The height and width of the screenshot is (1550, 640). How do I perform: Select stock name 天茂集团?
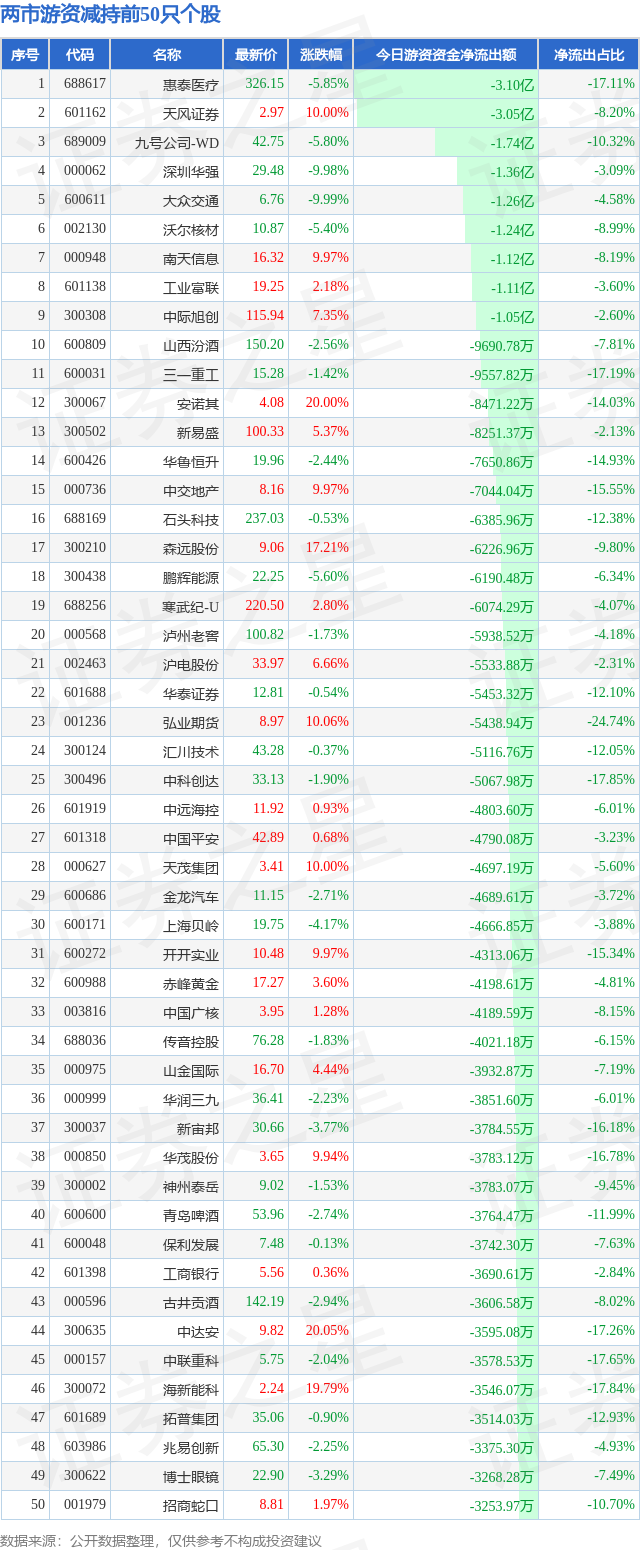(191, 867)
